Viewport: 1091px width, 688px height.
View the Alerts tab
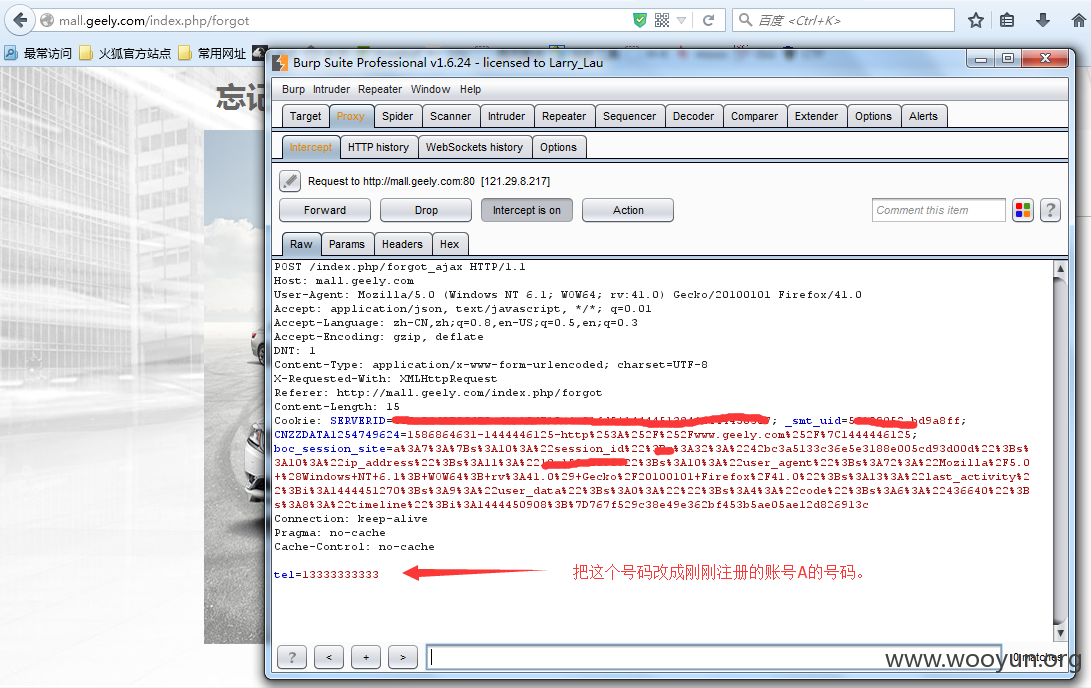click(923, 116)
